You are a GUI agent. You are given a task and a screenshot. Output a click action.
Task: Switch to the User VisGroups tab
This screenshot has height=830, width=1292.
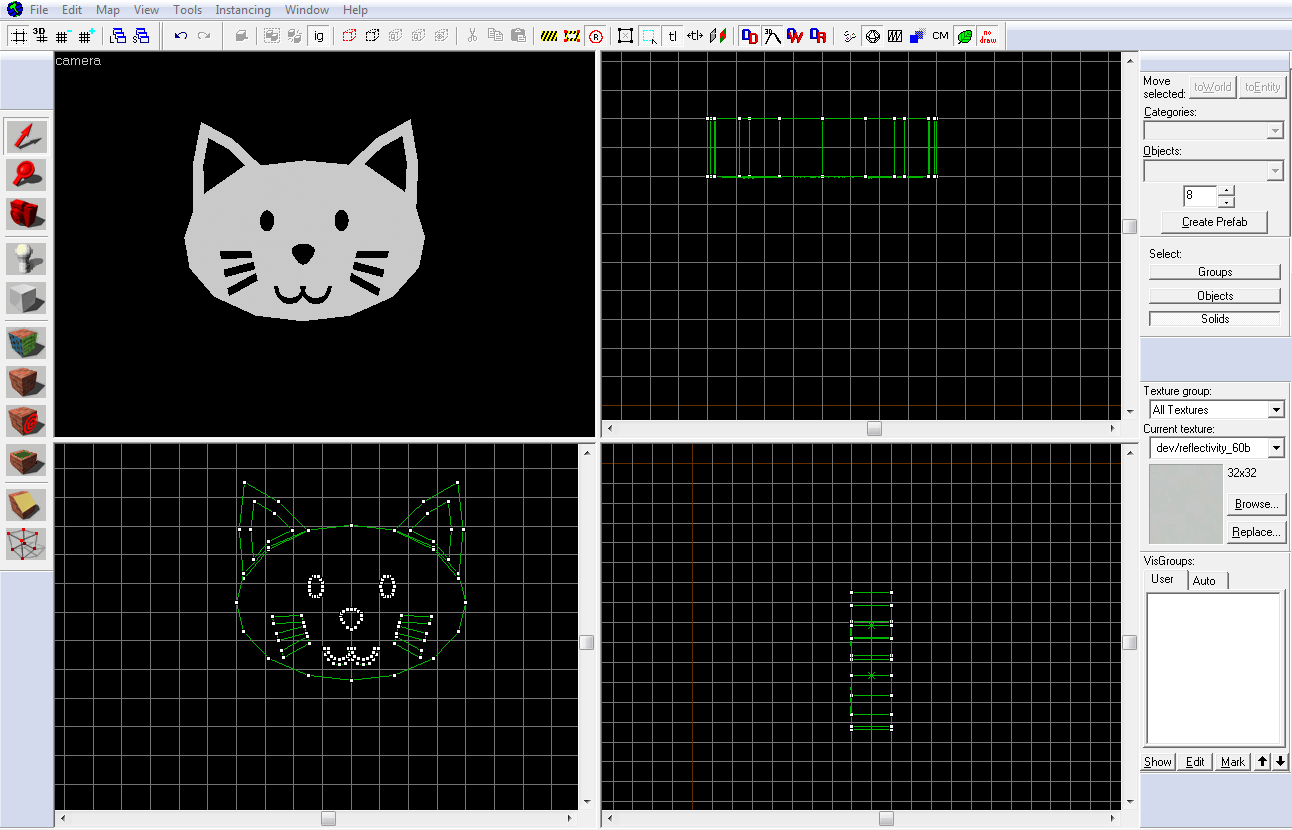coord(1163,580)
